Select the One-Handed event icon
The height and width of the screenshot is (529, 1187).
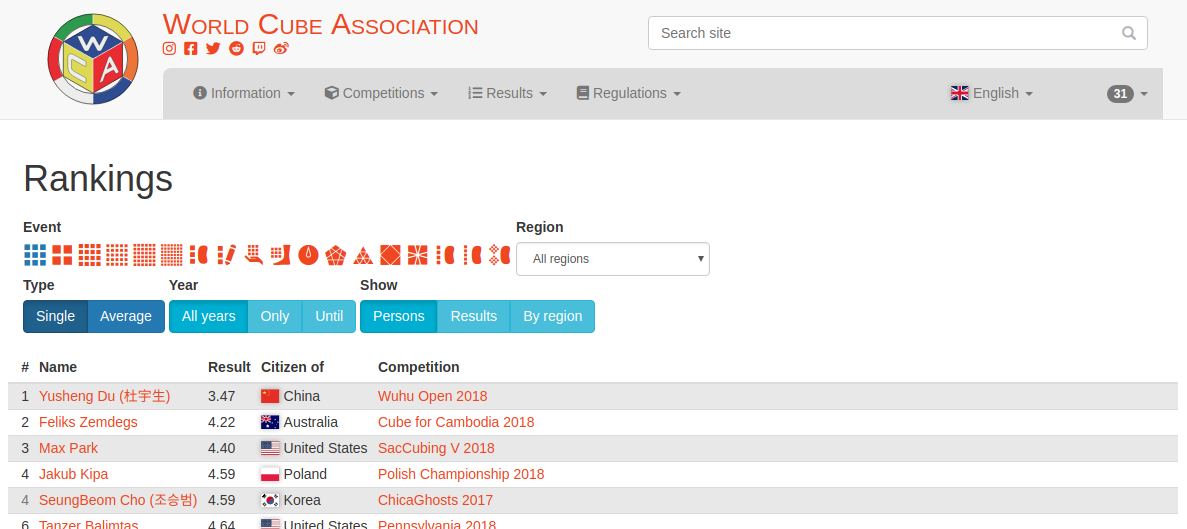tap(254, 255)
